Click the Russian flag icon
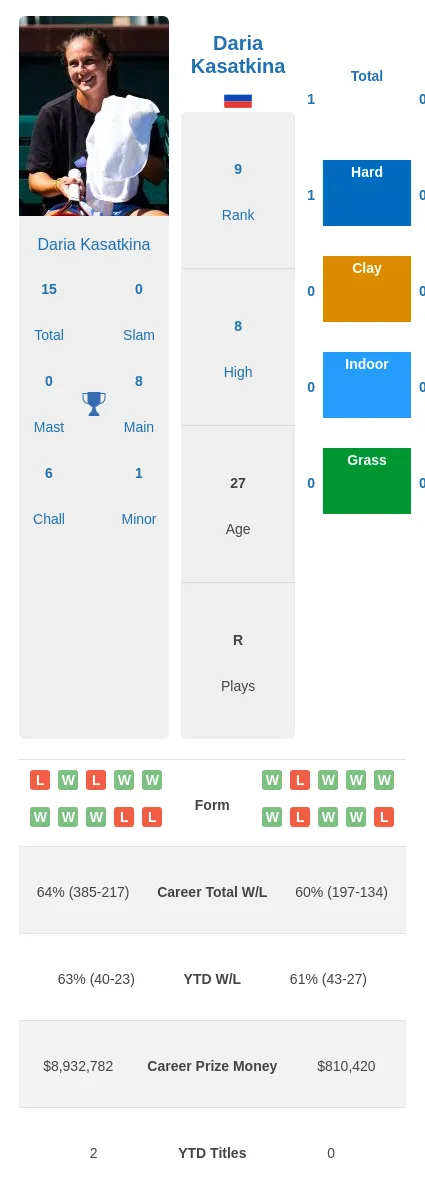Viewport: 425px width, 1200px height. point(238,100)
